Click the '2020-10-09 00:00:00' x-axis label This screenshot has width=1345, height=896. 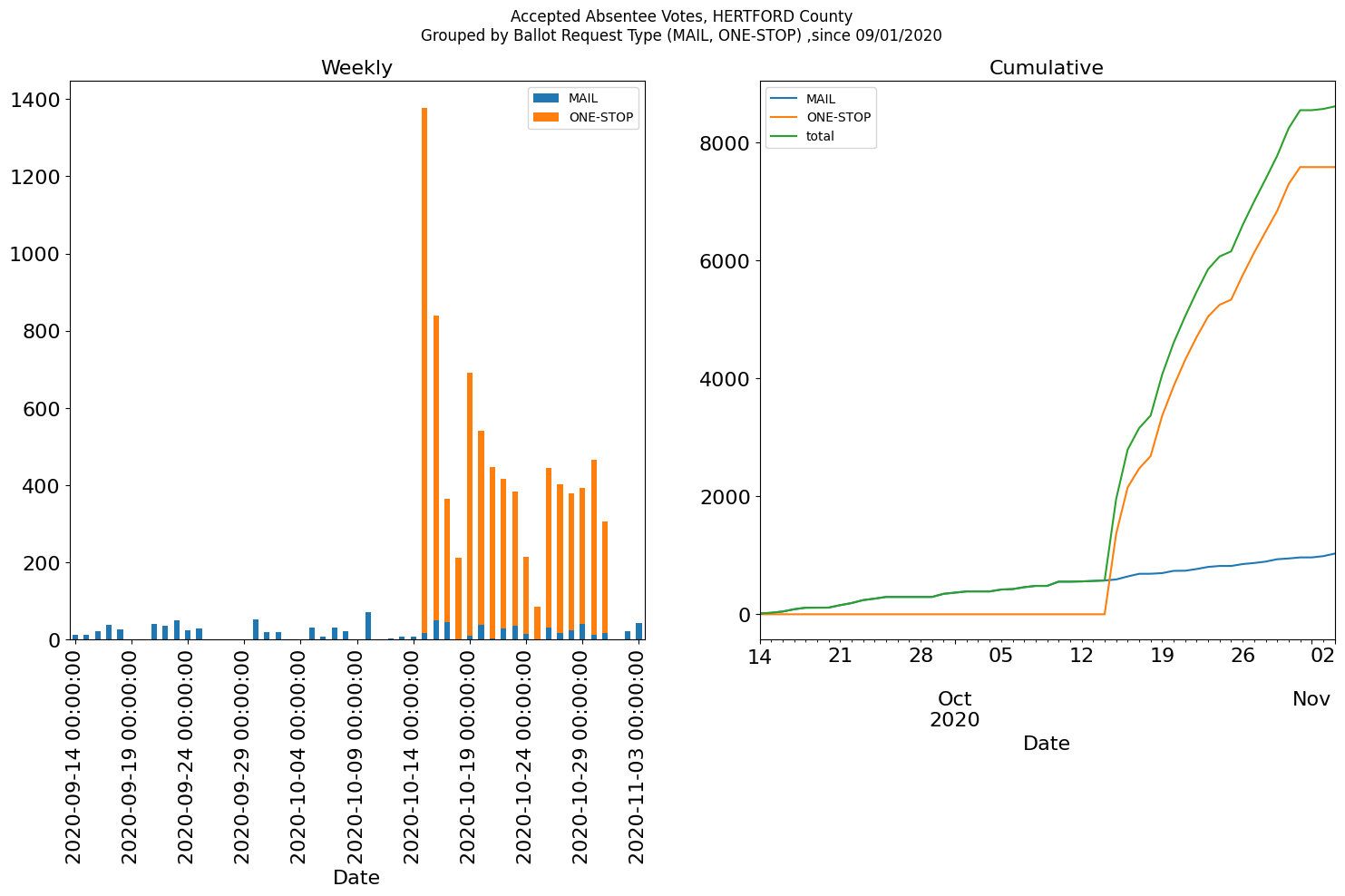(356, 755)
